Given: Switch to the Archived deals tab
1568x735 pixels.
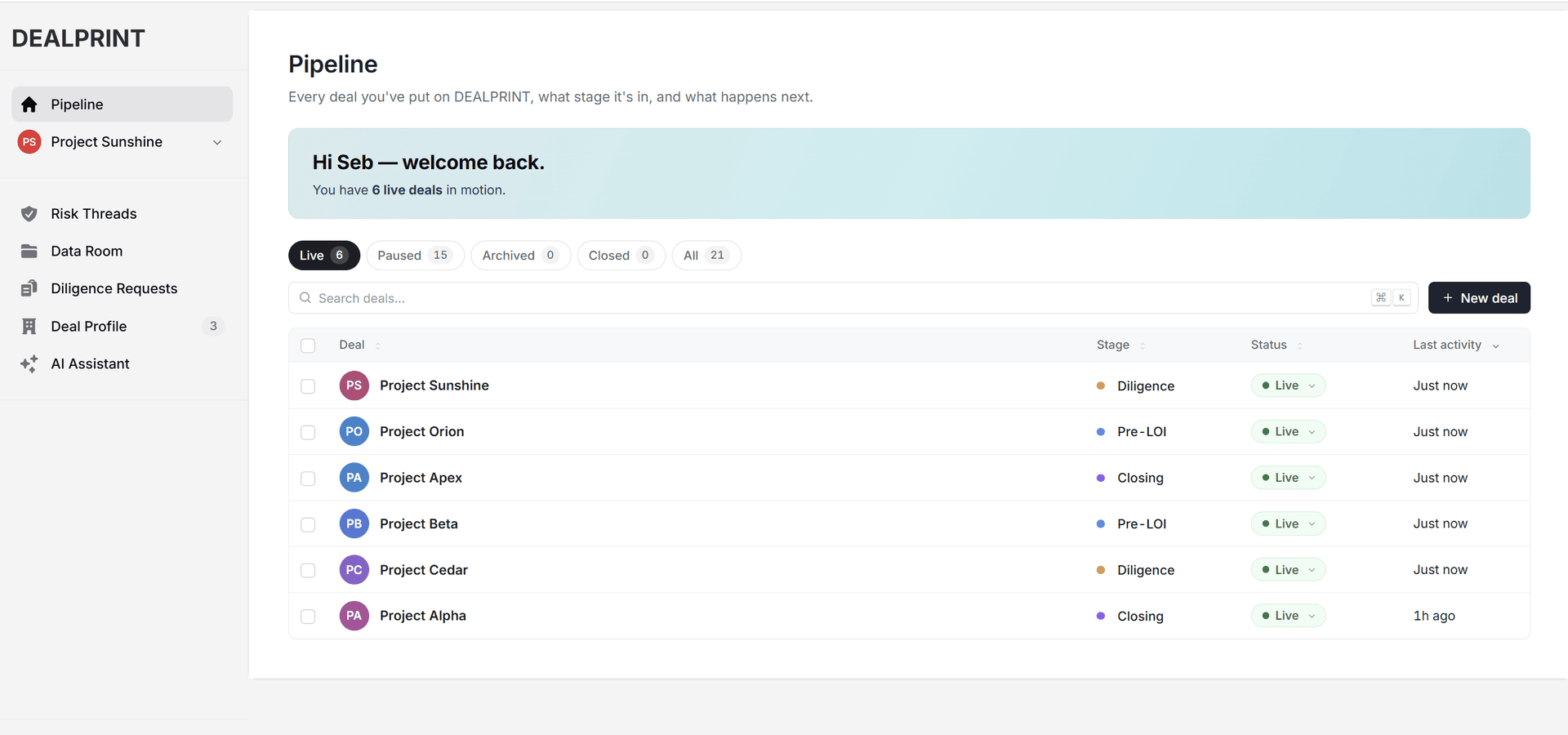Looking at the screenshot, I should [x=520, y=256].
